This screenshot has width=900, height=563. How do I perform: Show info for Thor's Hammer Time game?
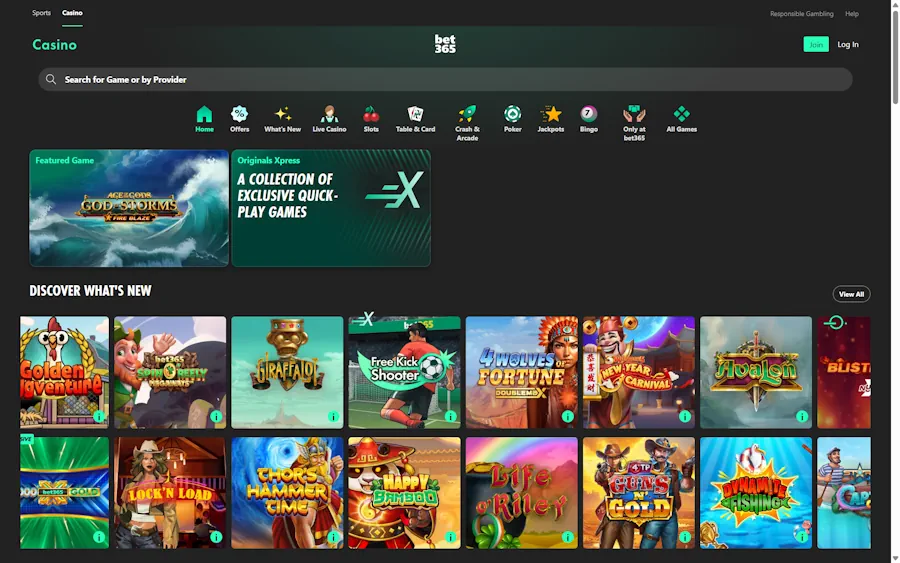(x=333, y=537)
